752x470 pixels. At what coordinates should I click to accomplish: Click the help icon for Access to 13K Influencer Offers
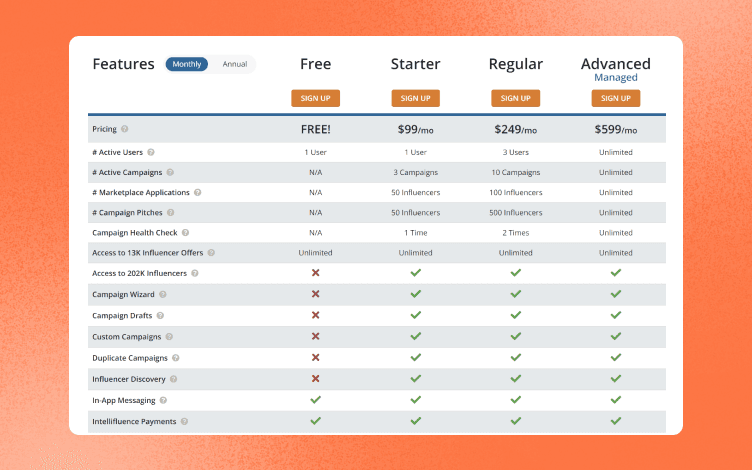click(x=212, y=253)
